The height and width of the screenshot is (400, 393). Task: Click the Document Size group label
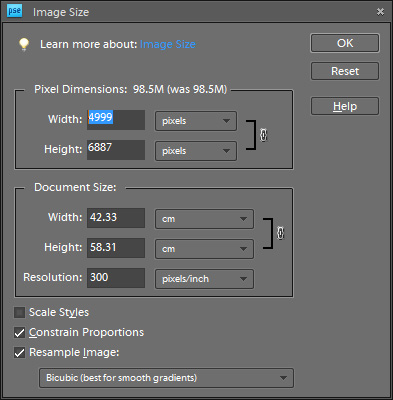point(75,187)
